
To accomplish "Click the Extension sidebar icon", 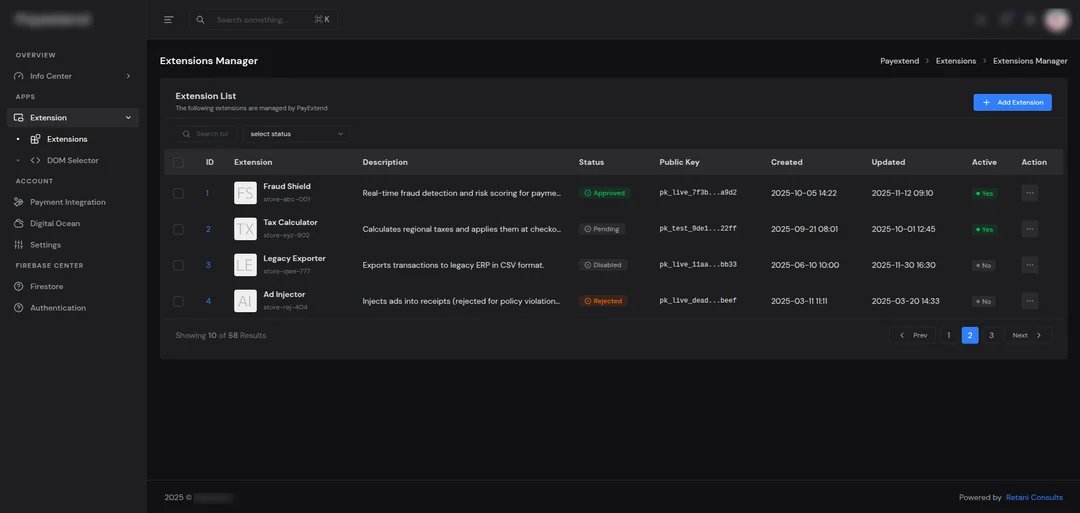I will tap(19, 118).
